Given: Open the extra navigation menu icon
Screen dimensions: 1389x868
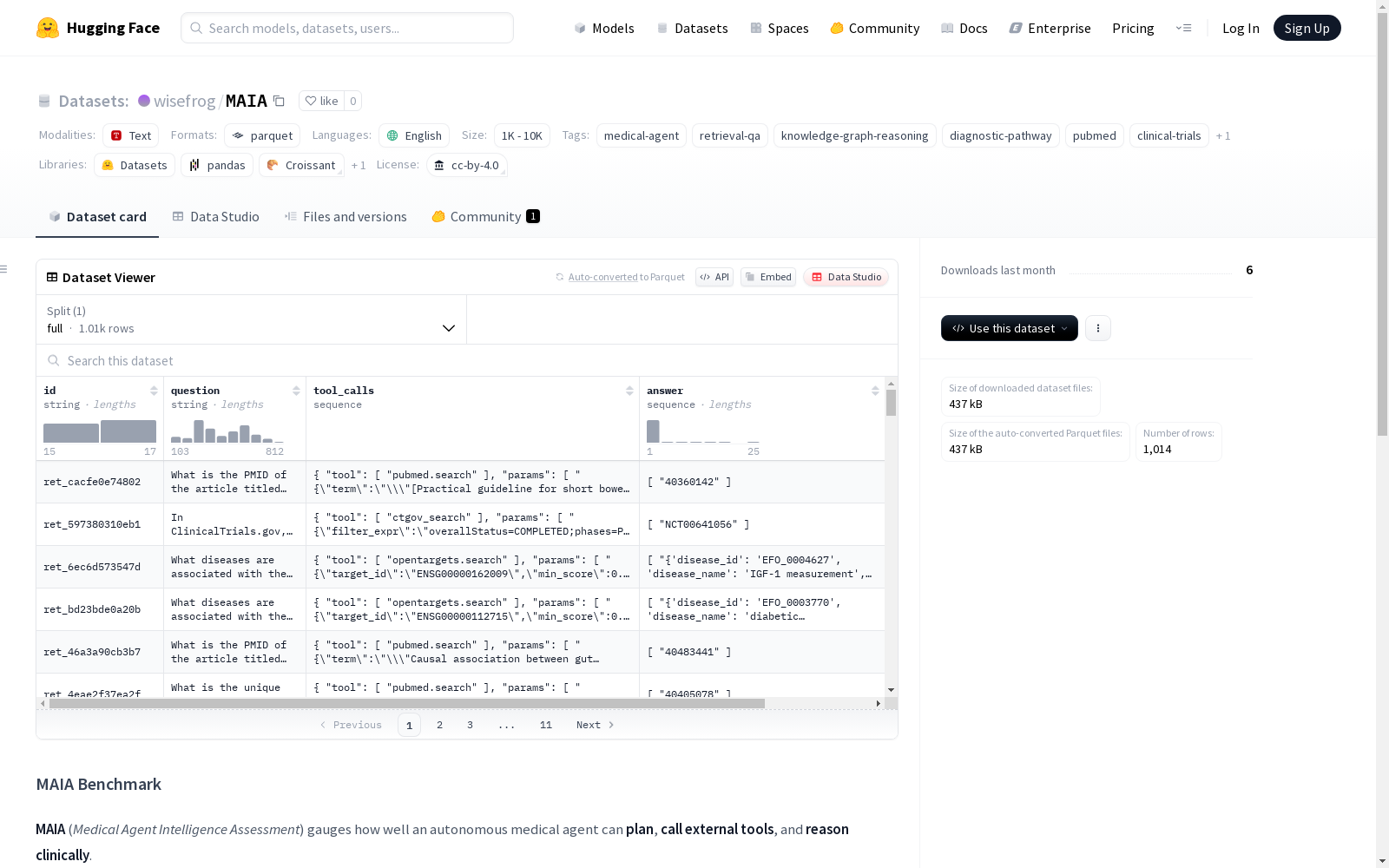Looking at the screenshot, I should [1183, 28].
